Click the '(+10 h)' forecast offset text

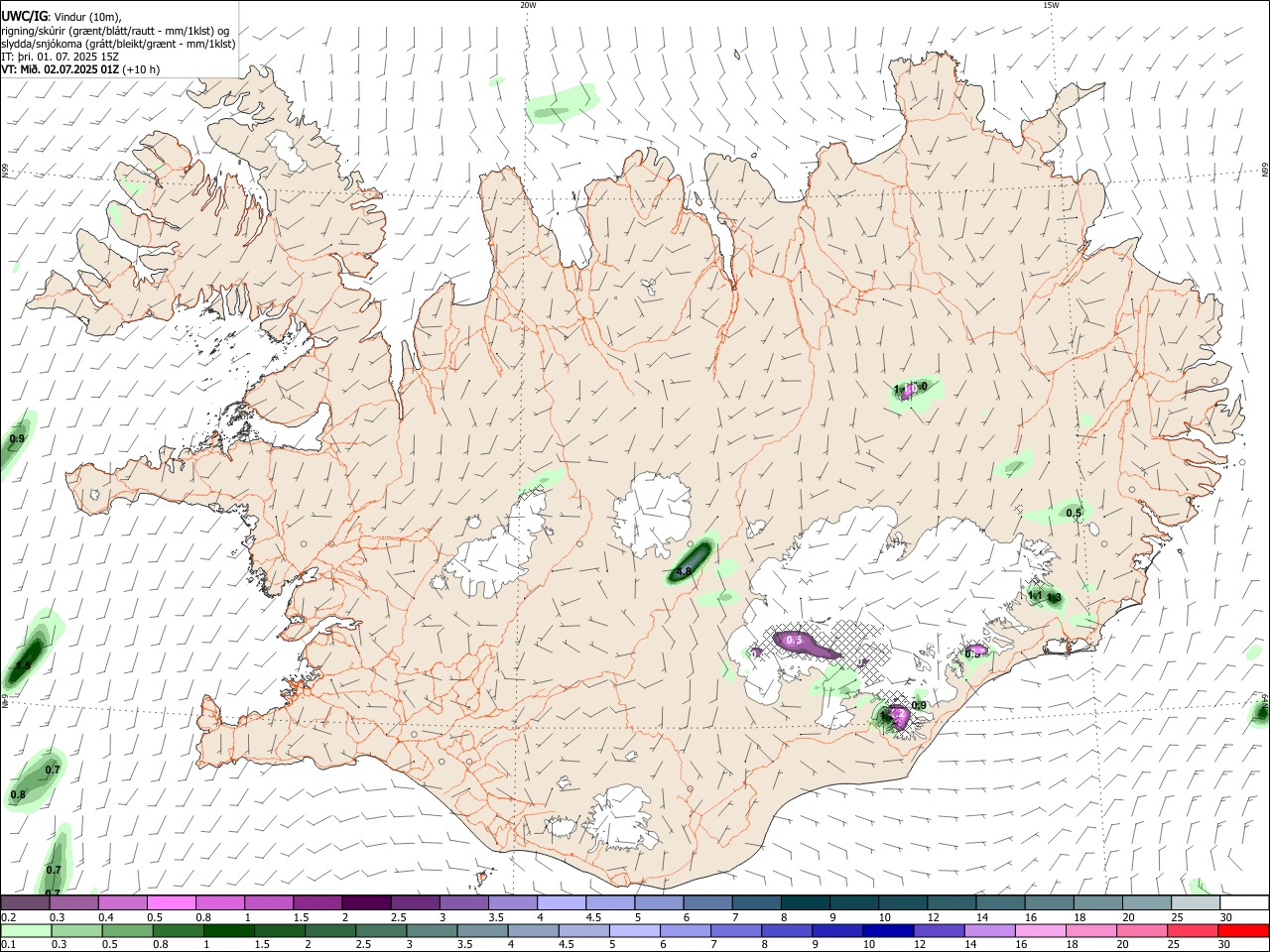(x=142, y=69)
